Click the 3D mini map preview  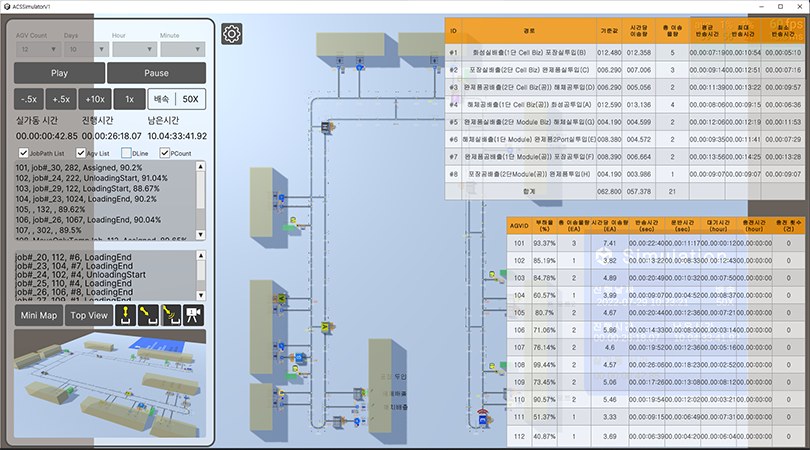(110, 385)
